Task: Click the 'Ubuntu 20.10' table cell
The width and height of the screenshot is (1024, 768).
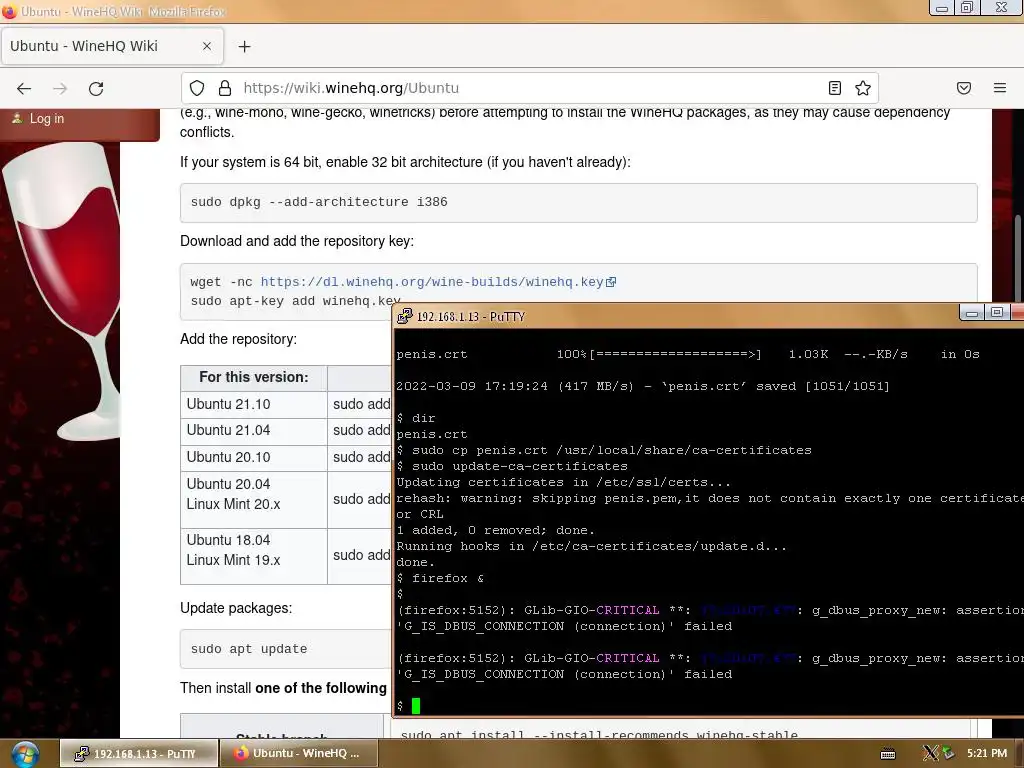Action: 254,457
